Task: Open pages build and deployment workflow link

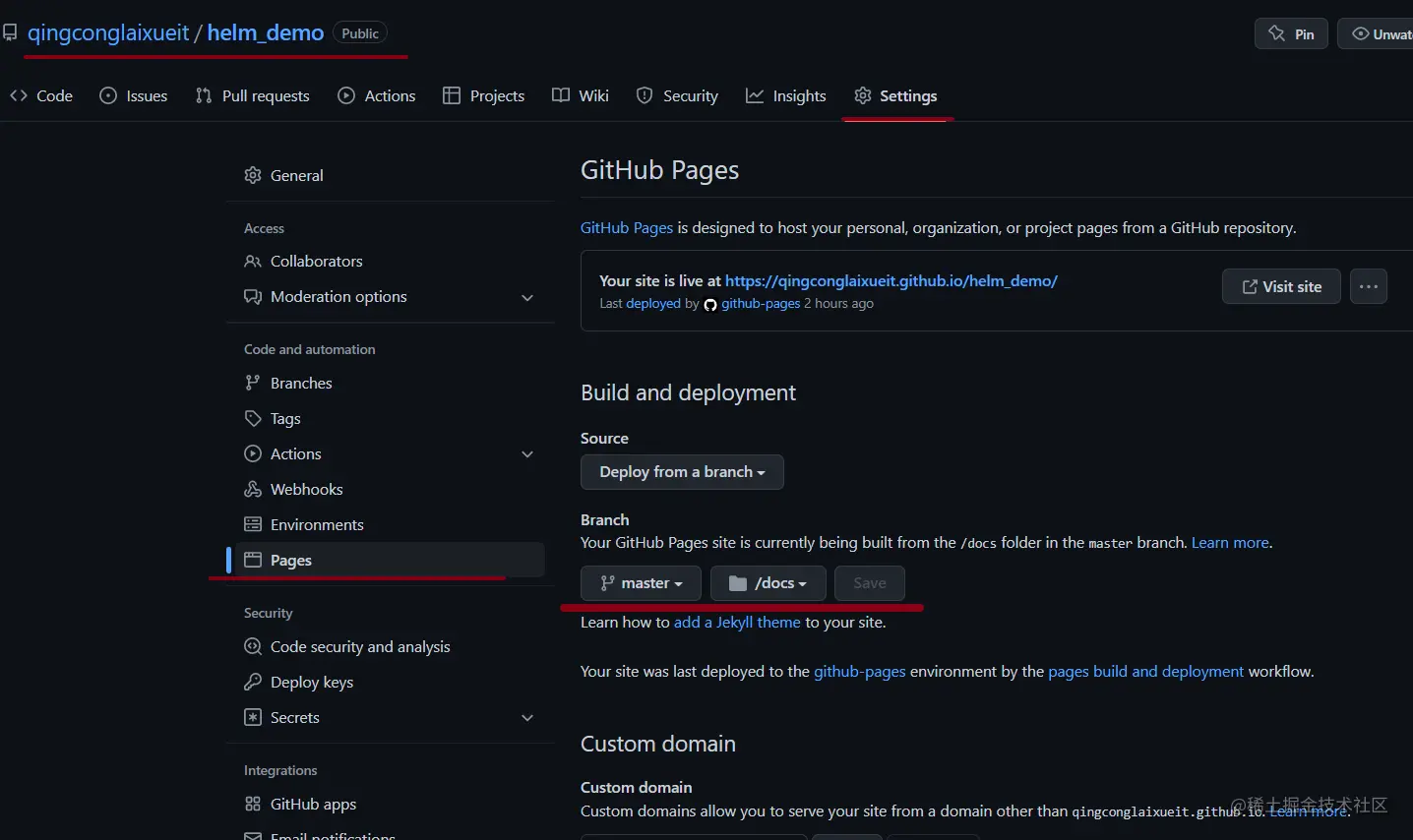Action: click(1146, 671)
